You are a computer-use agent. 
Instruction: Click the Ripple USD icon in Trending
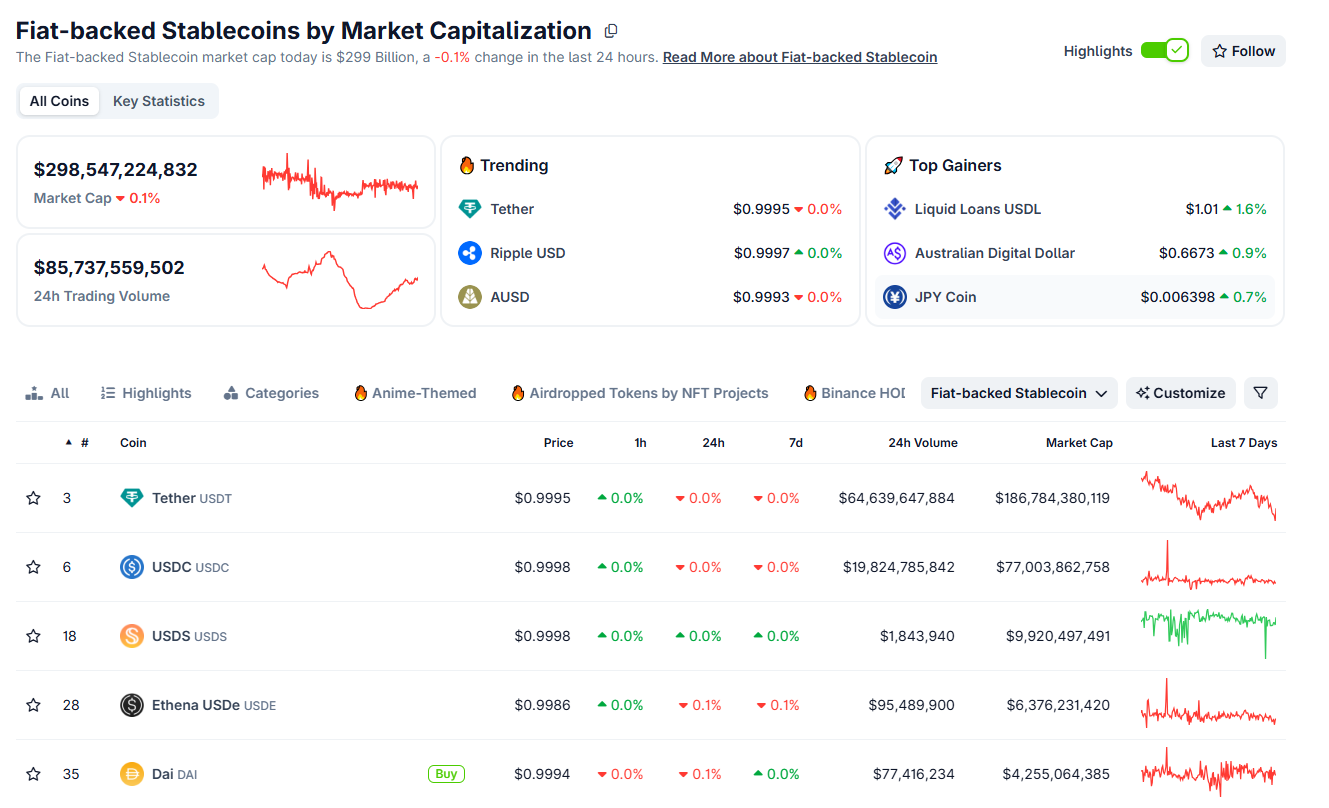point(470,253)
